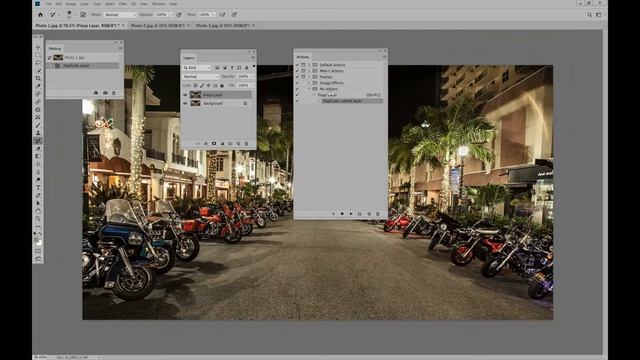This screenshot has height=360, width=640.
Task: Create new action in Actions panel
Action: pyautogui.click(x=369, y=213)
